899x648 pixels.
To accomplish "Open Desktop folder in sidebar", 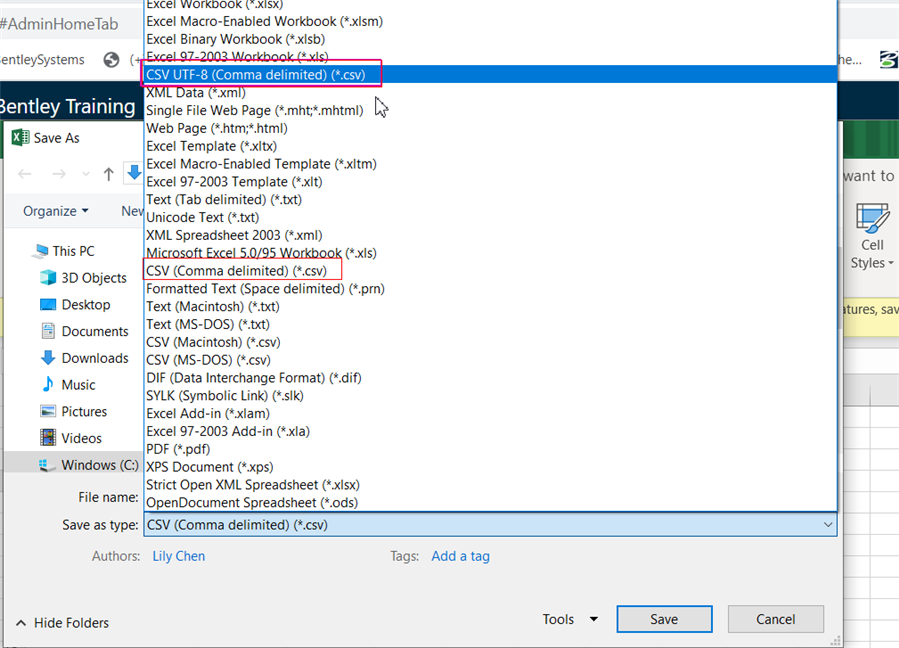I will pos(75,305).
